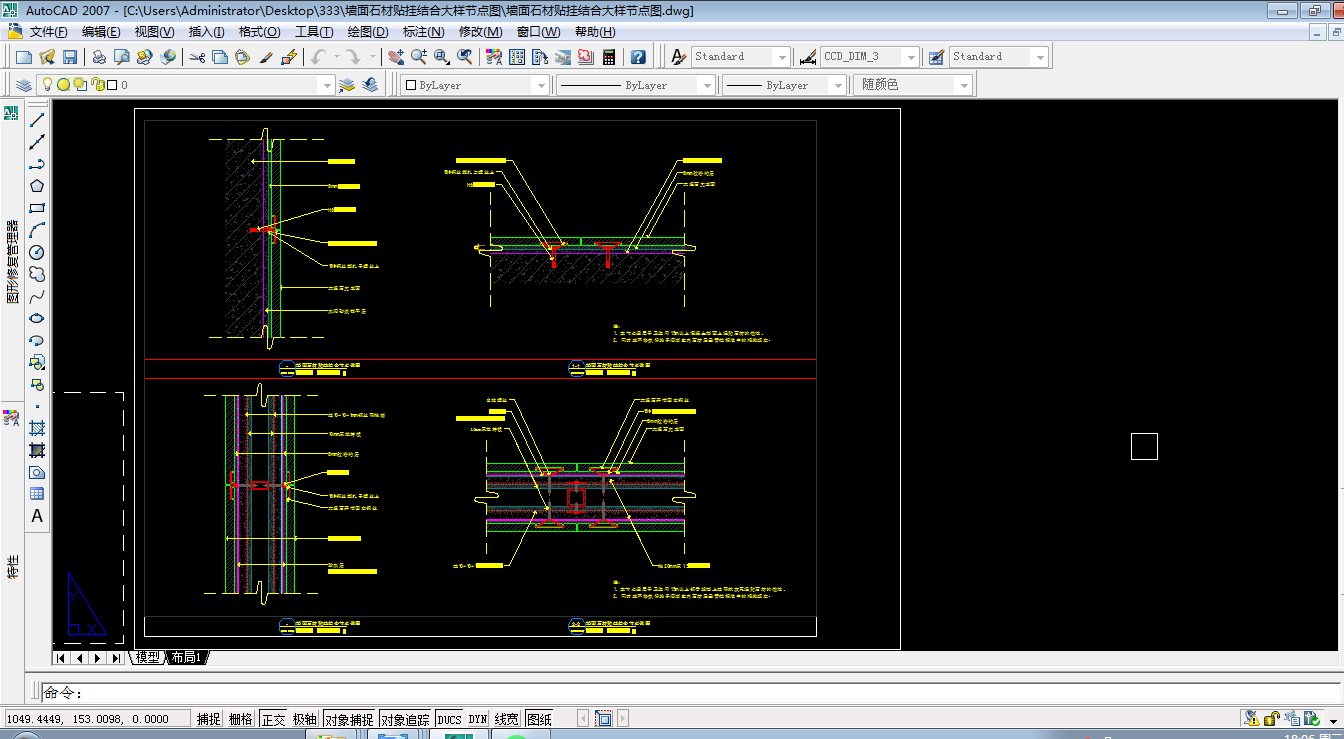Create a new drawing via QNew icon

pyautogui.click(x=24, y=57)
